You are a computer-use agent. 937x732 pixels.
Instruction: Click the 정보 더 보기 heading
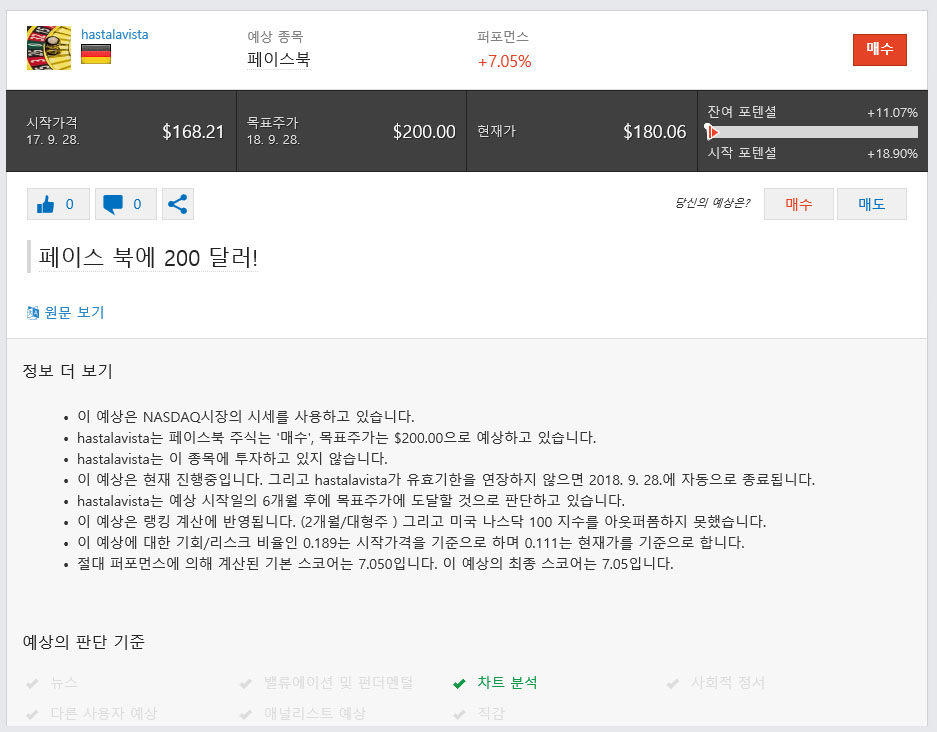click(x=68, y=371)
